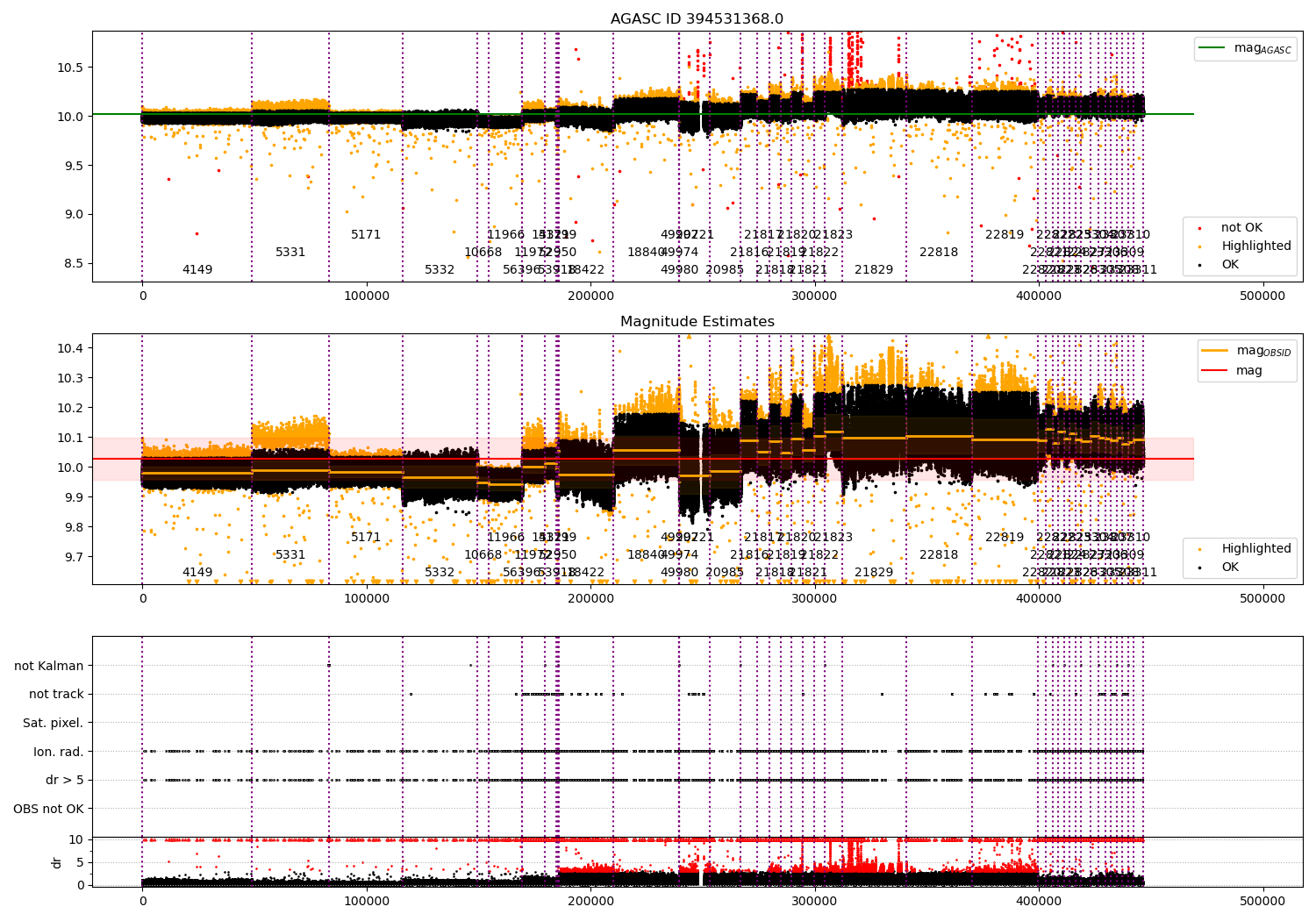1316x921 pixels.
Task: Click observation label 21829 in top plot
Action: (874, 269)
